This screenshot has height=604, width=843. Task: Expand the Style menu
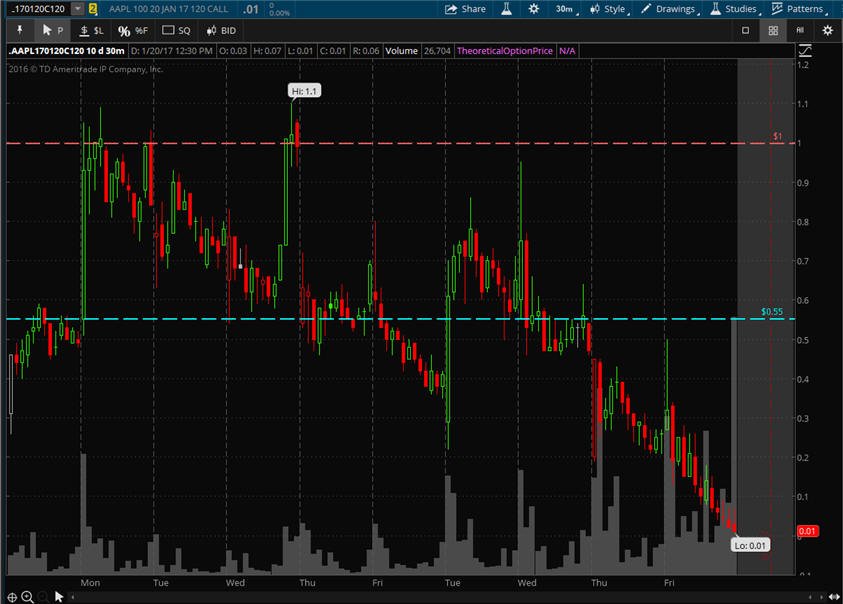click(609, 9)
